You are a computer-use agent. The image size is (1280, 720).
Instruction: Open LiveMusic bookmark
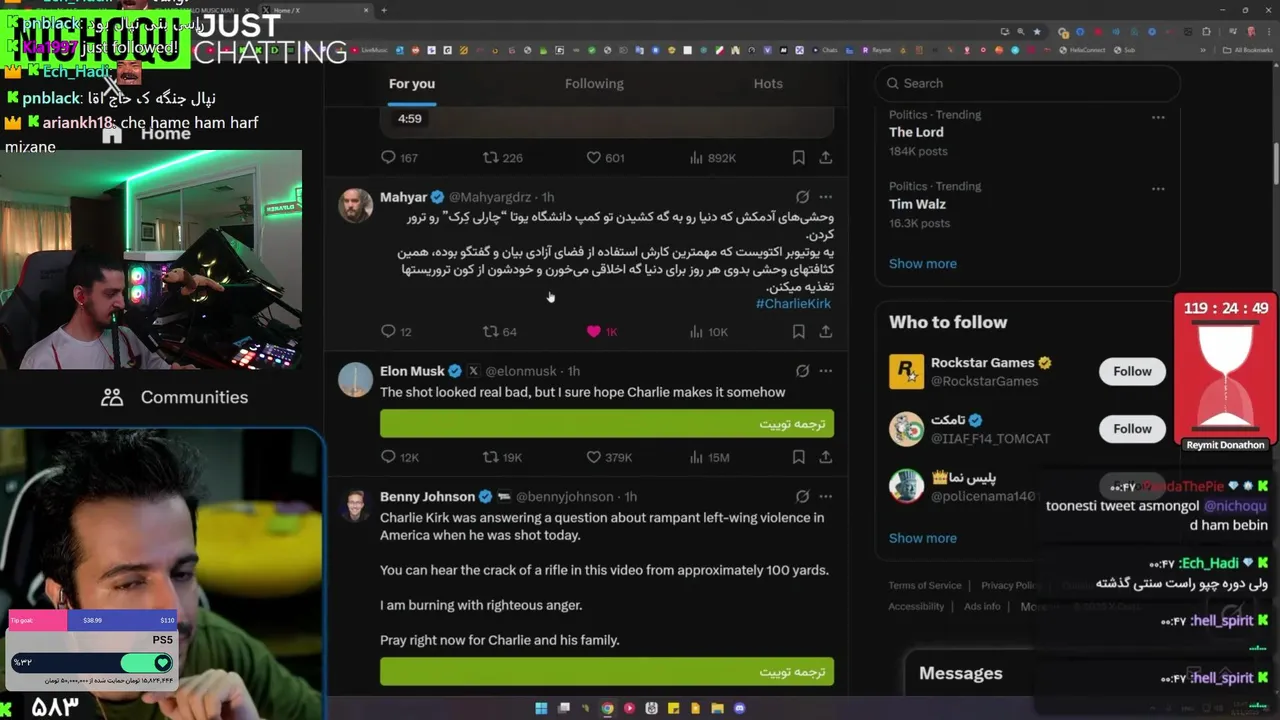click(x=370, y=50)
